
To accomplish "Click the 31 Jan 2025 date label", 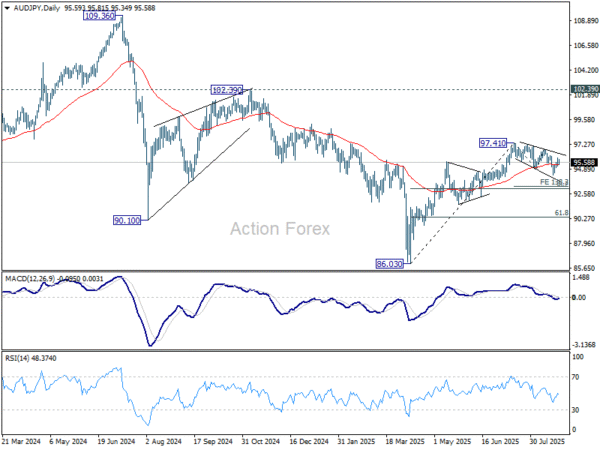I will click(x=356, y=441).
